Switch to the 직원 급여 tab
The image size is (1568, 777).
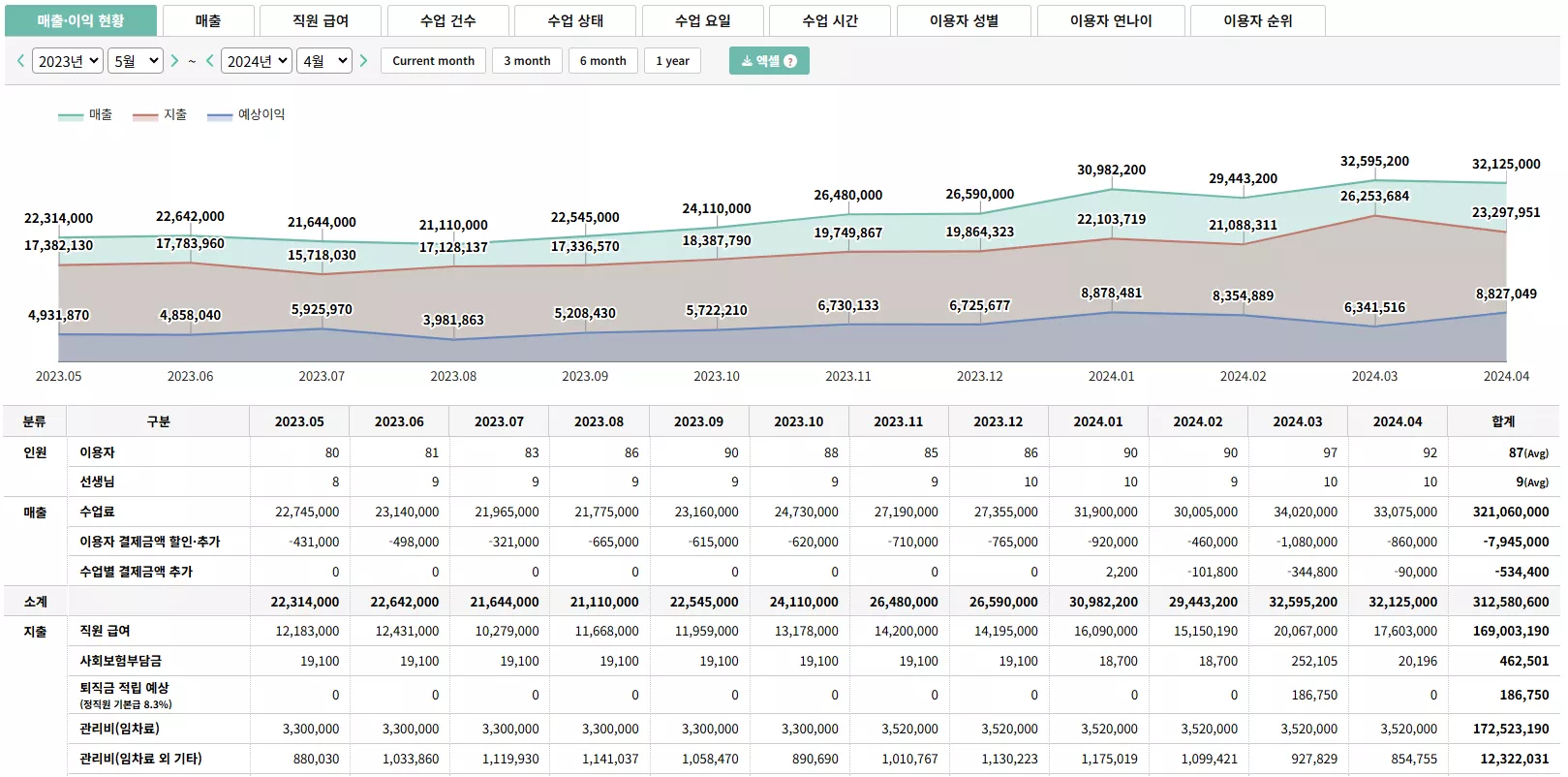(x=321, y=20)
